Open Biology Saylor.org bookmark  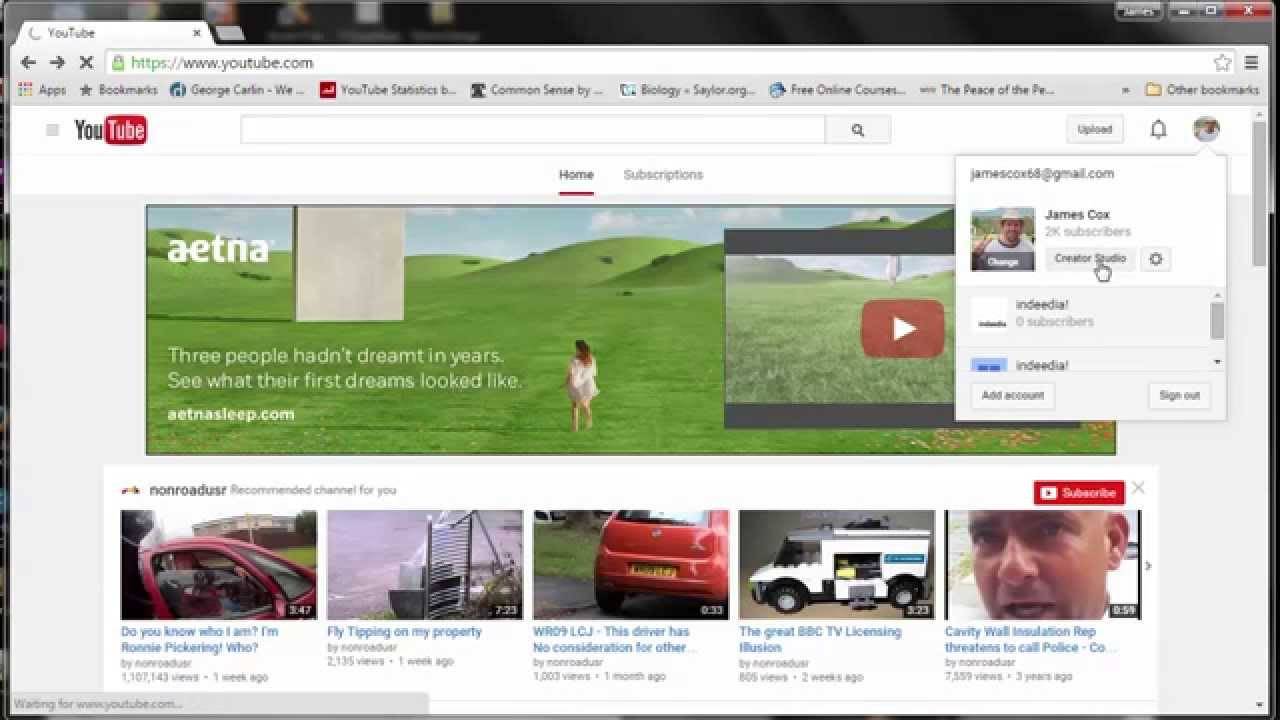coord(688,90)
